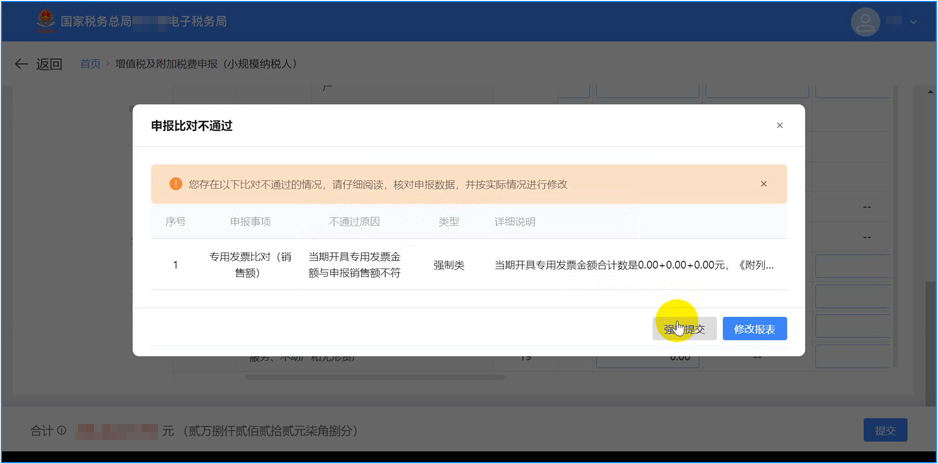Screen dimensions: 938x464
Task: Click the 类型 column header
Action: click(x=448, y=222)
